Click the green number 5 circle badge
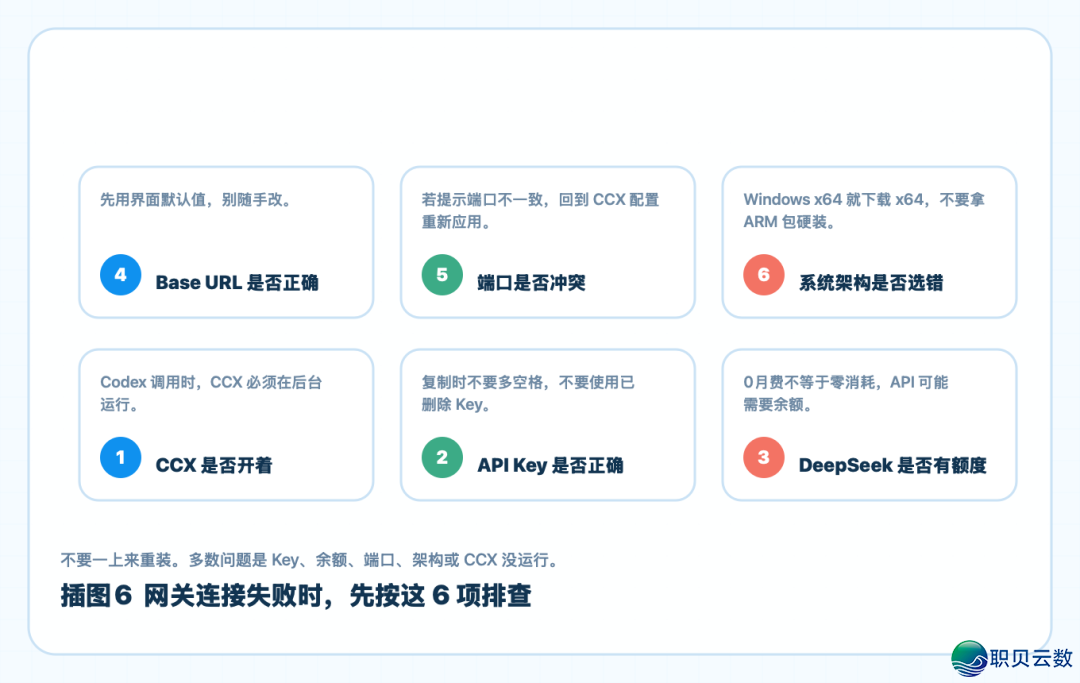This screenshot has width=1080, height=683. click(x=442, y=275)
